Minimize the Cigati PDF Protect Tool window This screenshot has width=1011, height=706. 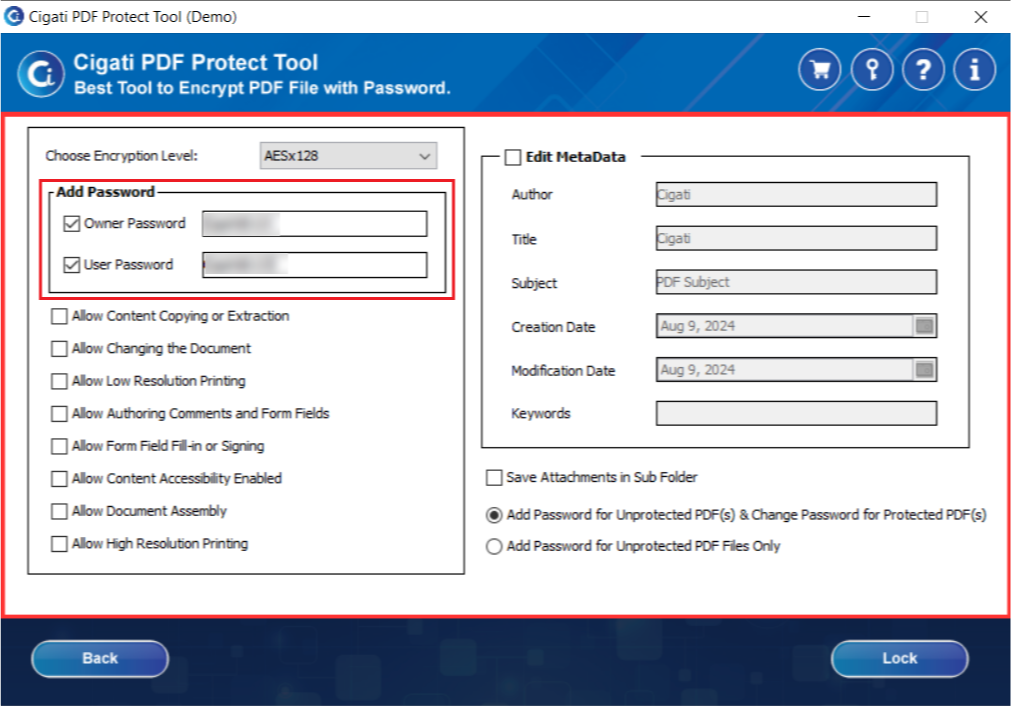tap(864, 17)
